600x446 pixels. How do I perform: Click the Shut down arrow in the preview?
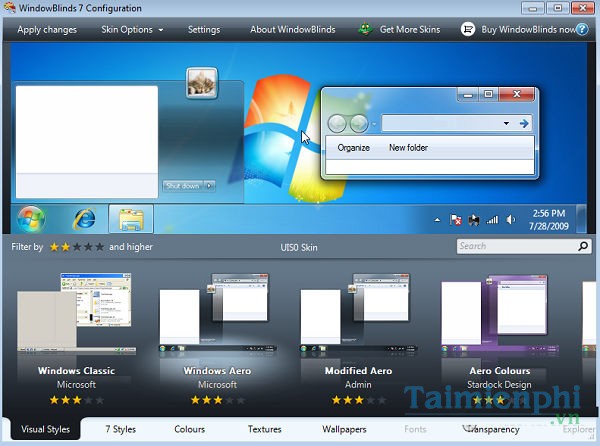209,186
